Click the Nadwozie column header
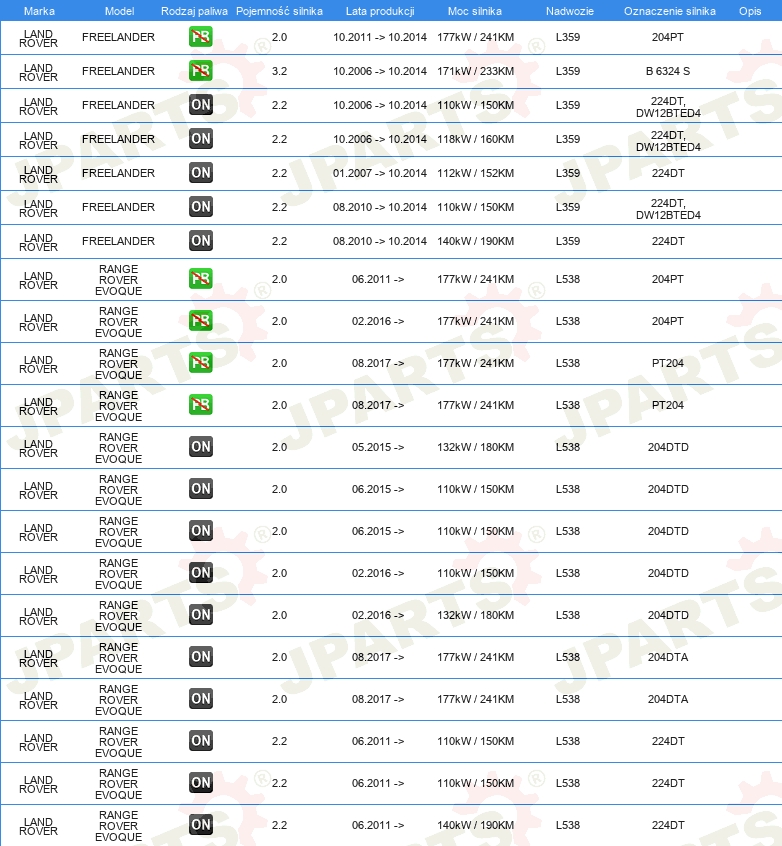This screenshot has width=782, height=846. point(570,11)
